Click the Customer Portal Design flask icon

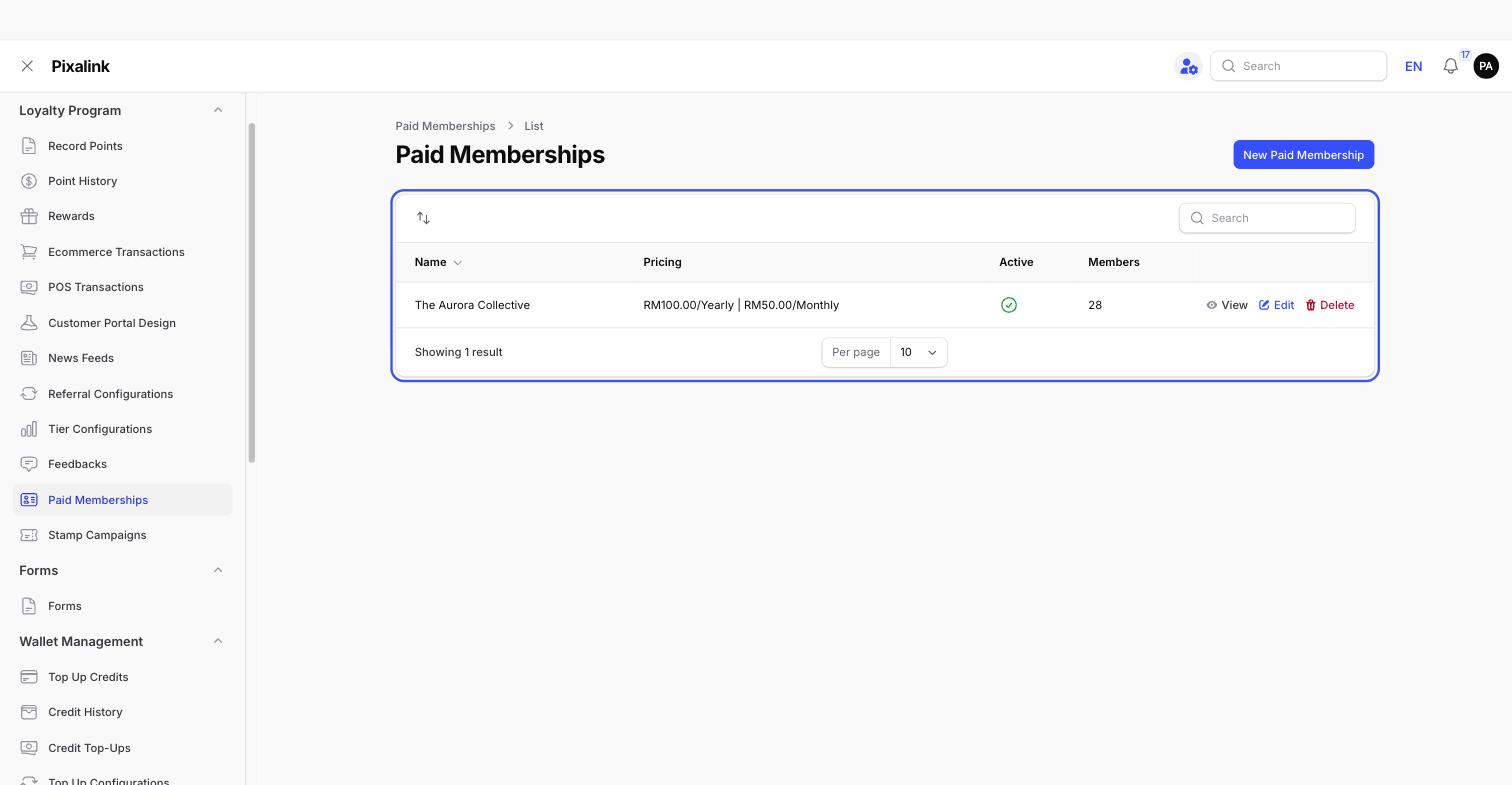click(29, 323)
